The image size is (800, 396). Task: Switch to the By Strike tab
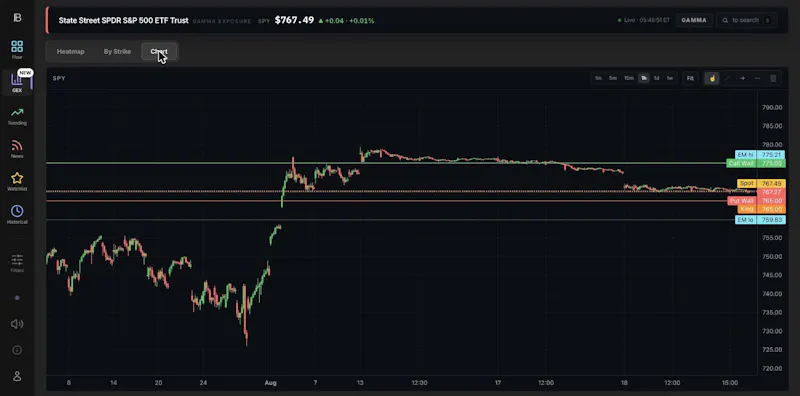coord(117,52)
